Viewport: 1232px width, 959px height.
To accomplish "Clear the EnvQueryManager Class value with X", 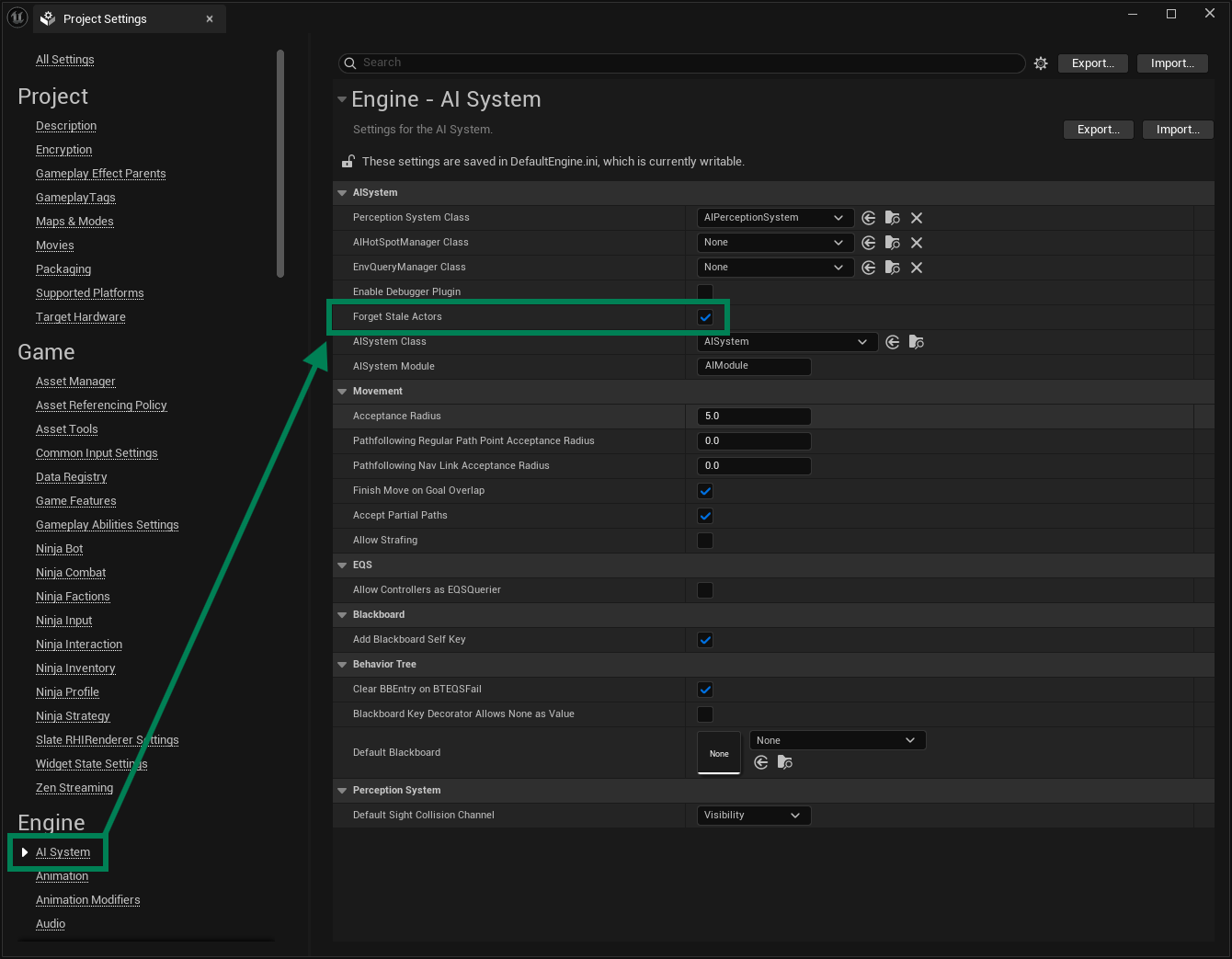I will [917, 268].
